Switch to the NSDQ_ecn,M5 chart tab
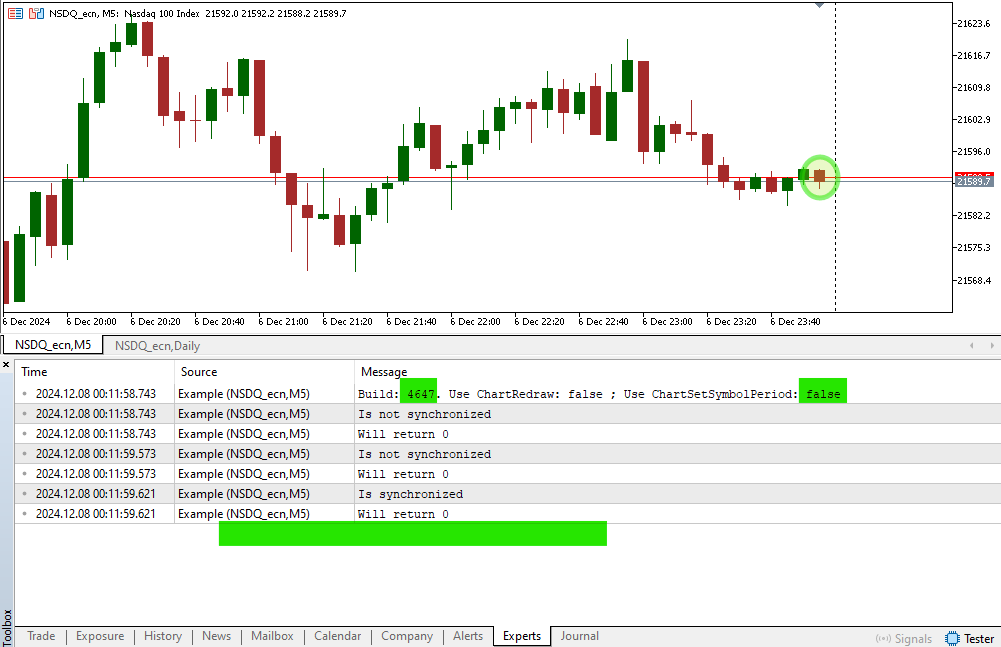 click(53, 345)
